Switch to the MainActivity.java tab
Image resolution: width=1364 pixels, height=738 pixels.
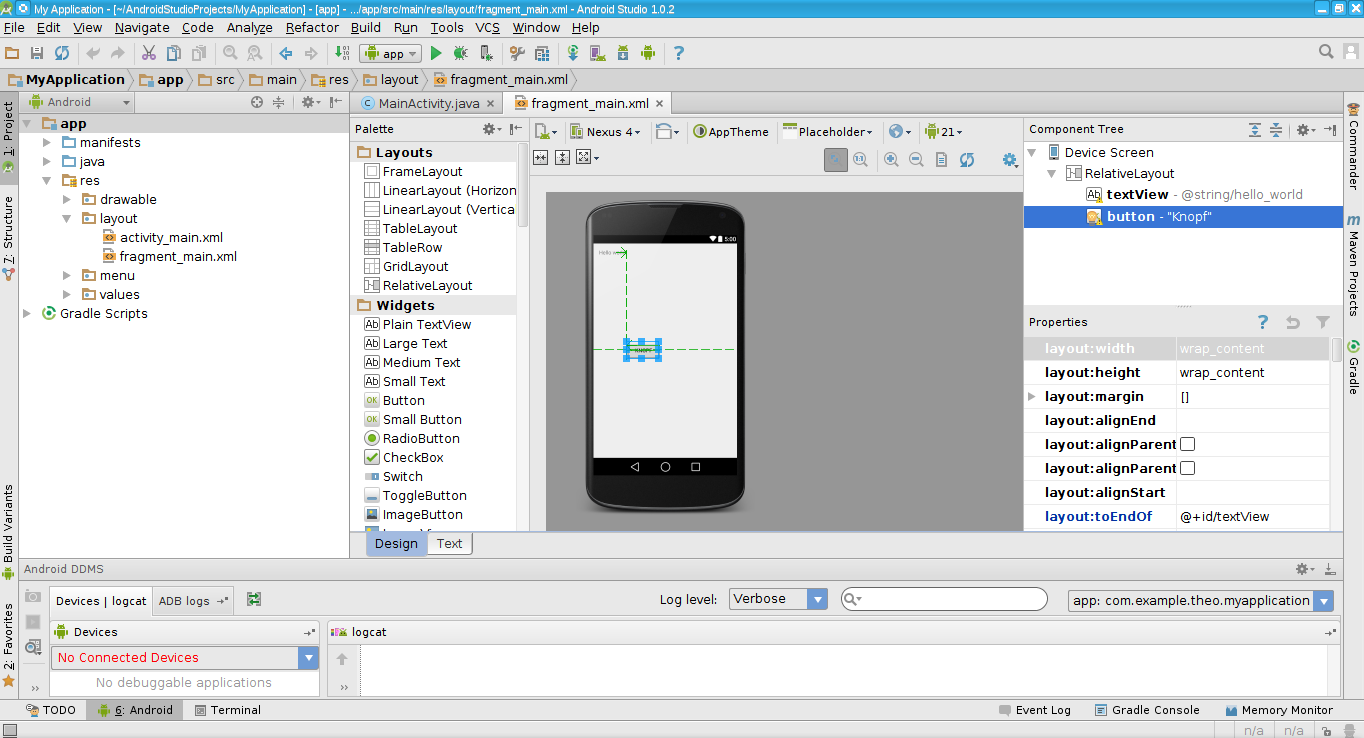click(428, 103)
